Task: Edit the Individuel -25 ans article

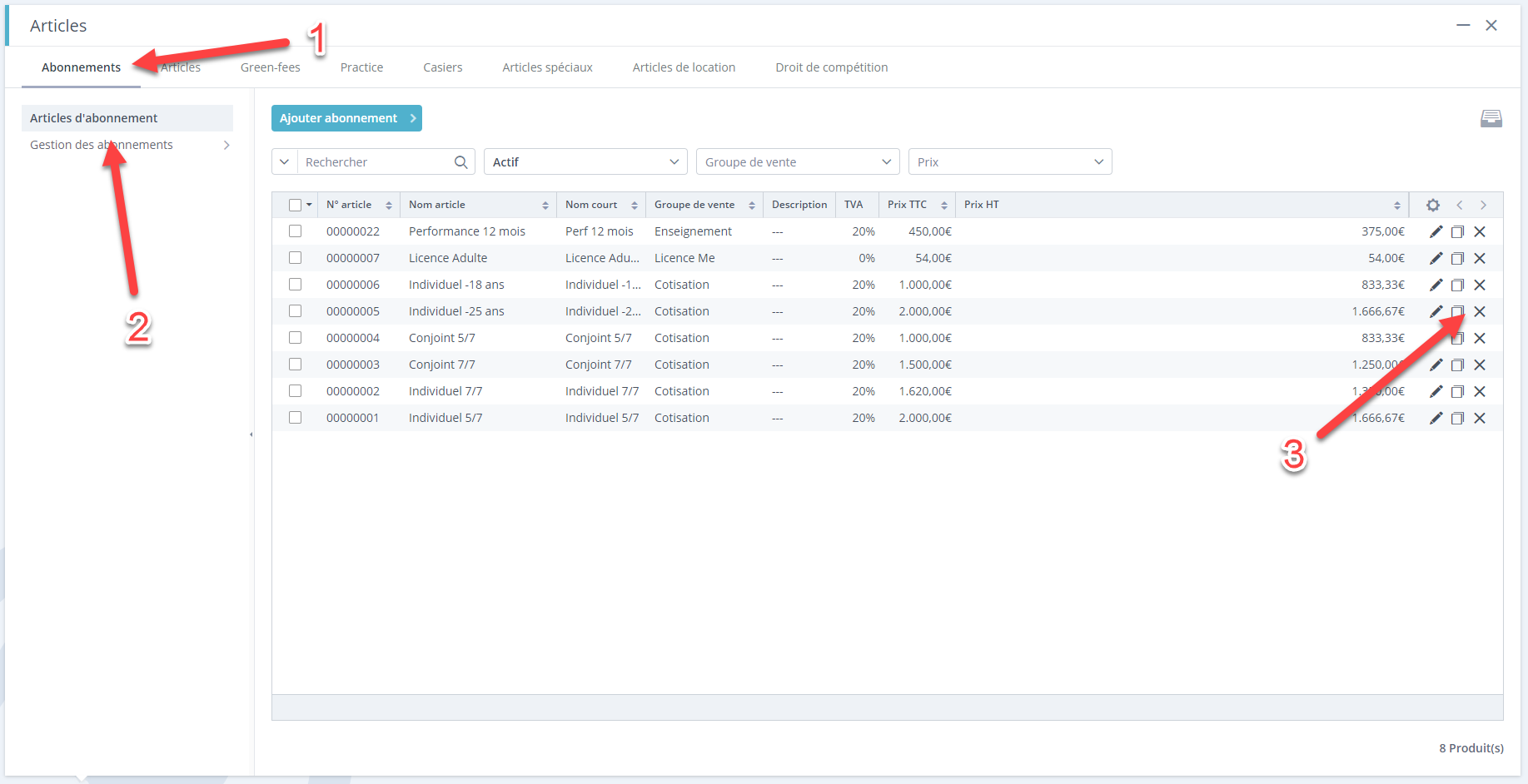Action: (1436, 311)
